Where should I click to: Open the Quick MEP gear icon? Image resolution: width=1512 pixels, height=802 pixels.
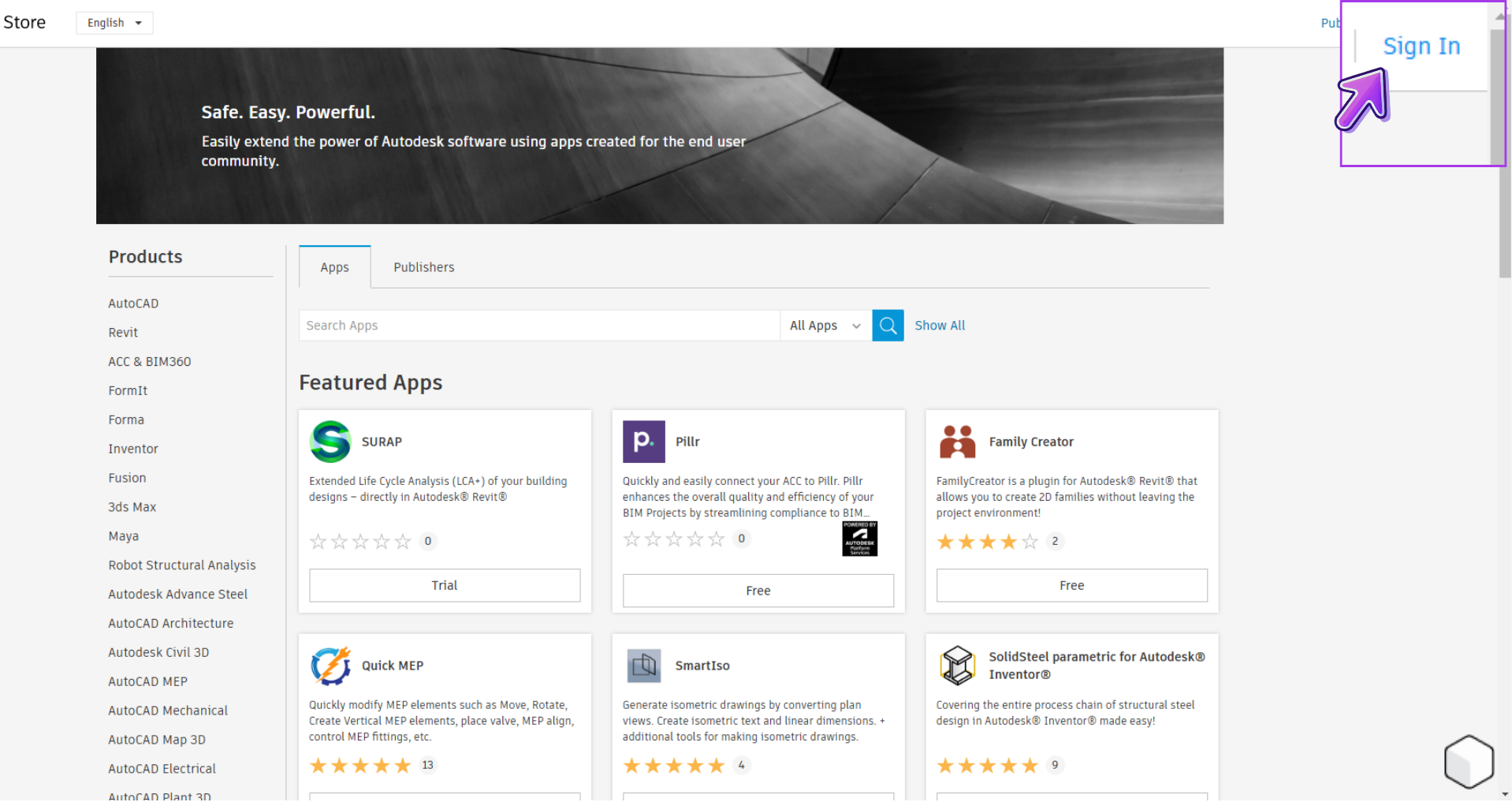[330, 666]
